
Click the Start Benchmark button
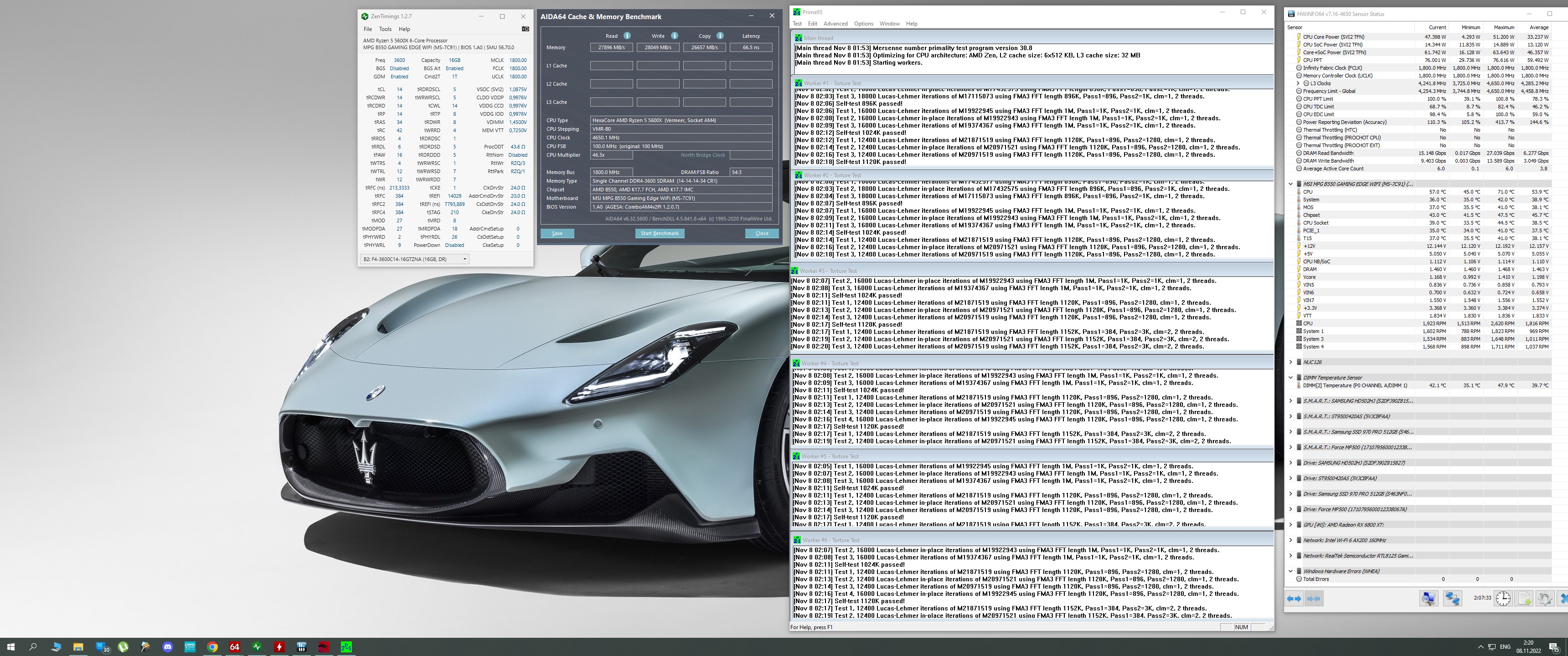[659, 234]
